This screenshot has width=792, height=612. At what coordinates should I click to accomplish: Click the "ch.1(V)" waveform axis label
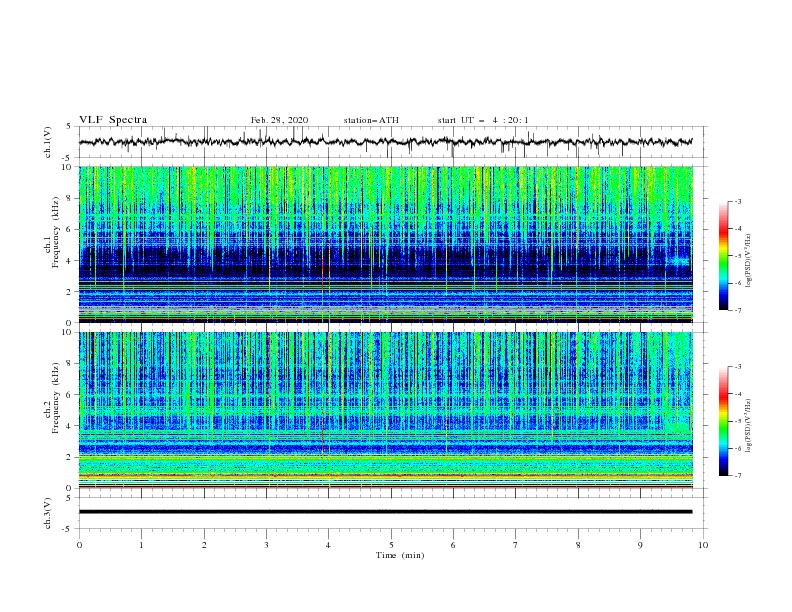(x=48, y=142)
